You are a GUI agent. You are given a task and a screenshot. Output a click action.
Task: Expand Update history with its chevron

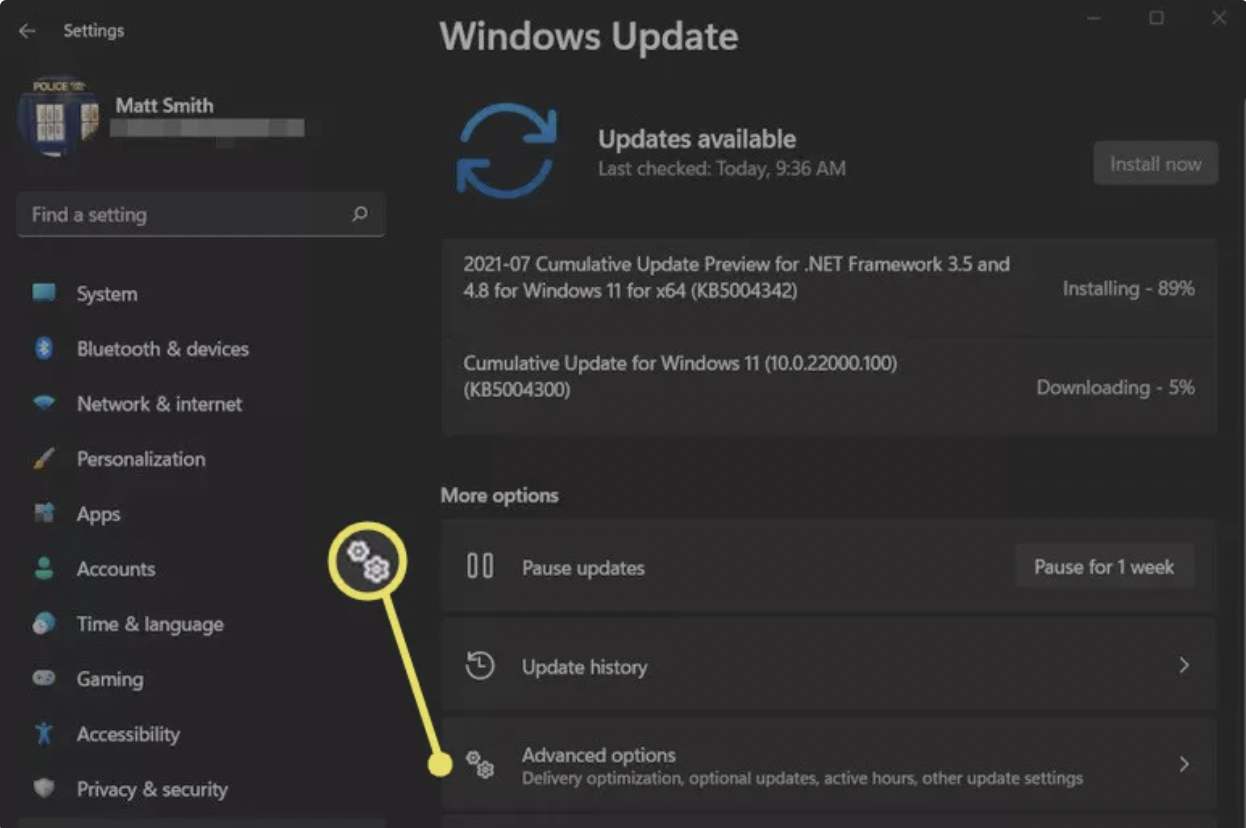pyautogui.click(x=1184, y=666)
